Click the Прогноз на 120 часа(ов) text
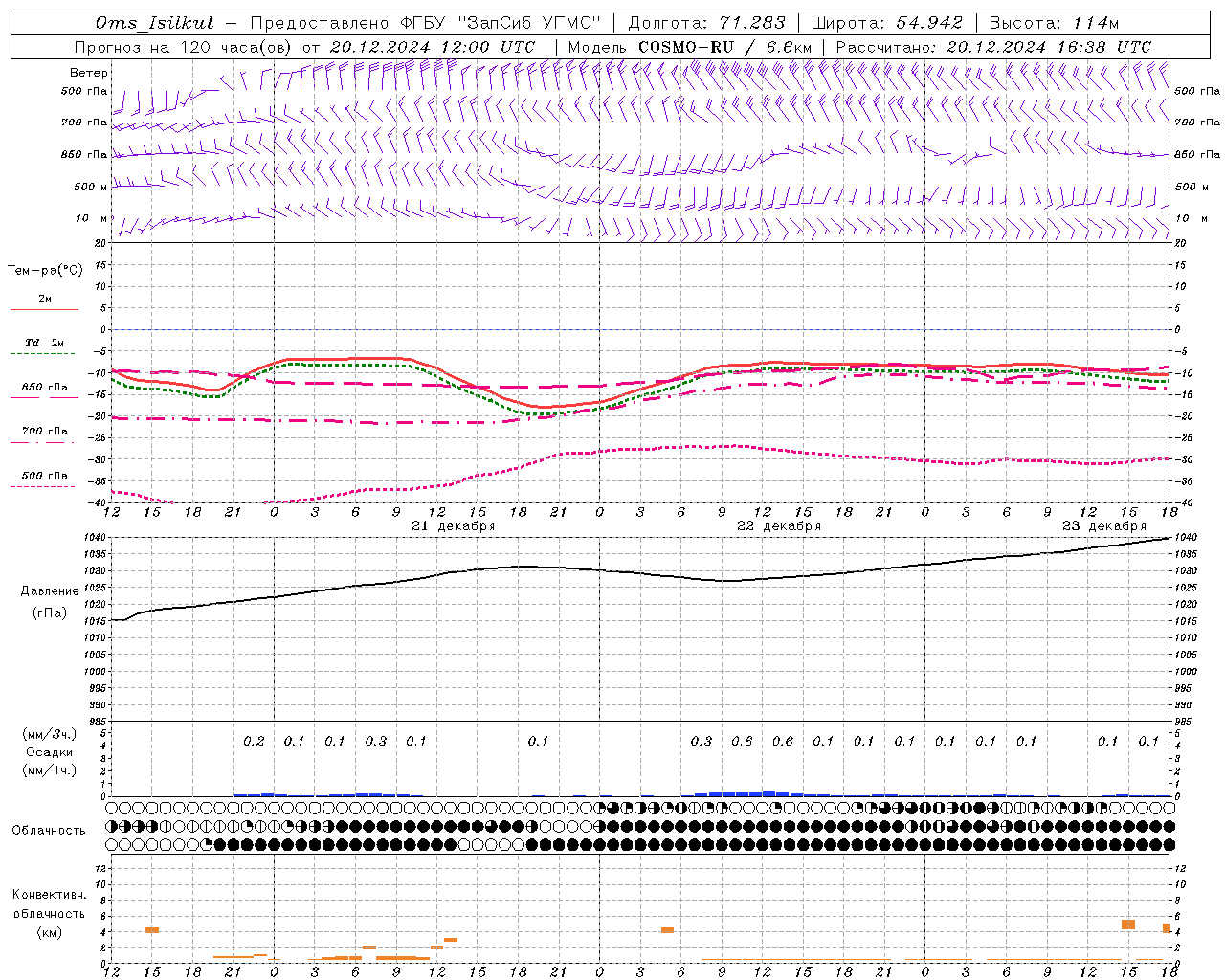 (185, 47)
